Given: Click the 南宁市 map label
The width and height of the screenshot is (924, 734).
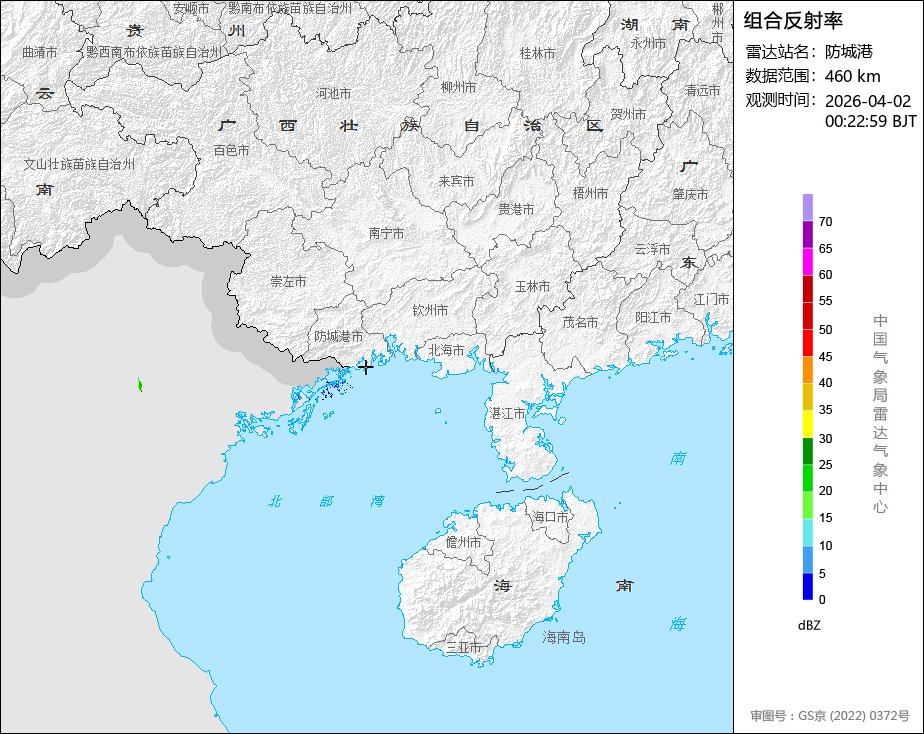Looking at the screenshot, I should tap(387, 234).
